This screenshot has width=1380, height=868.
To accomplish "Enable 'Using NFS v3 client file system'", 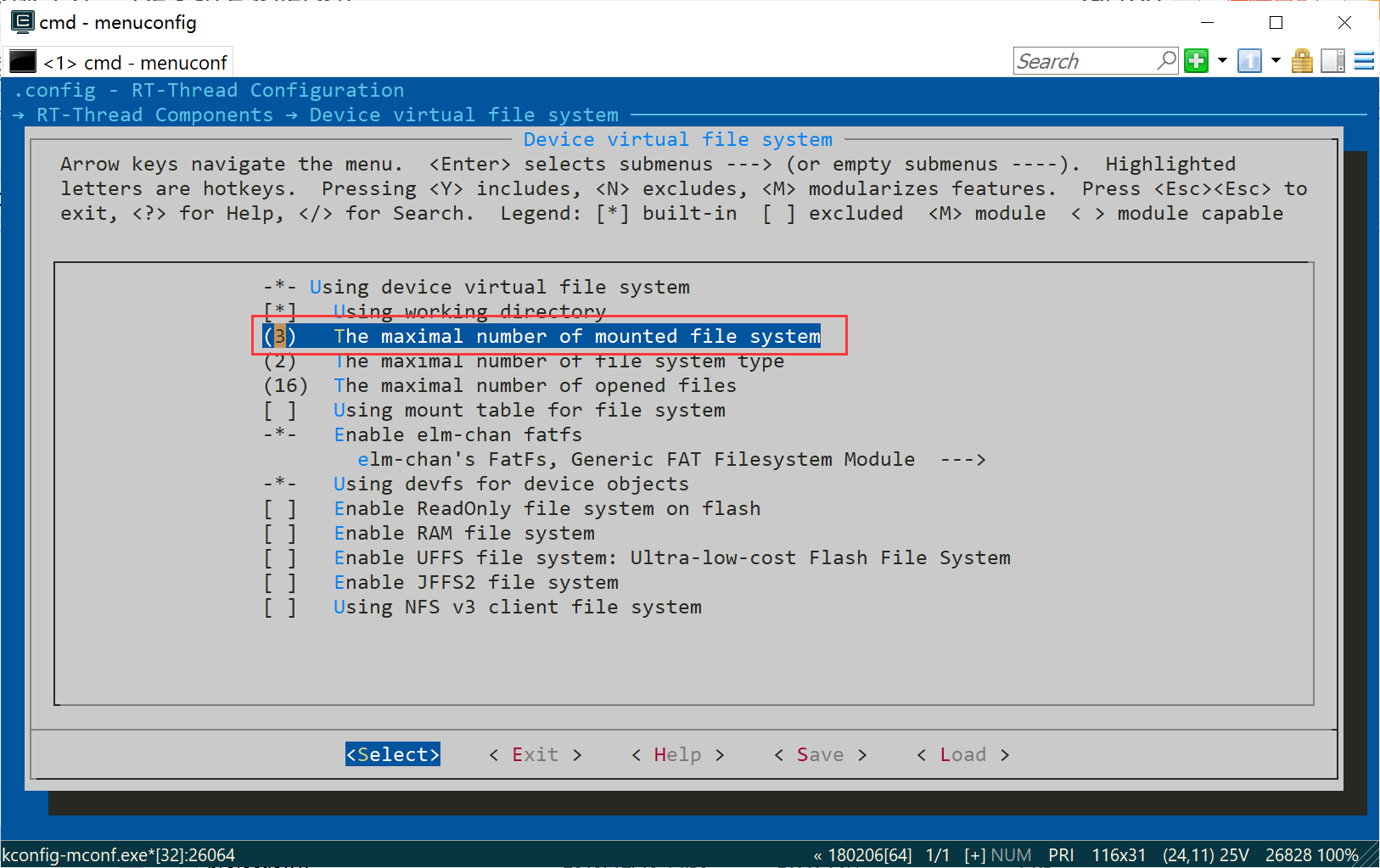I will point(482,607).
